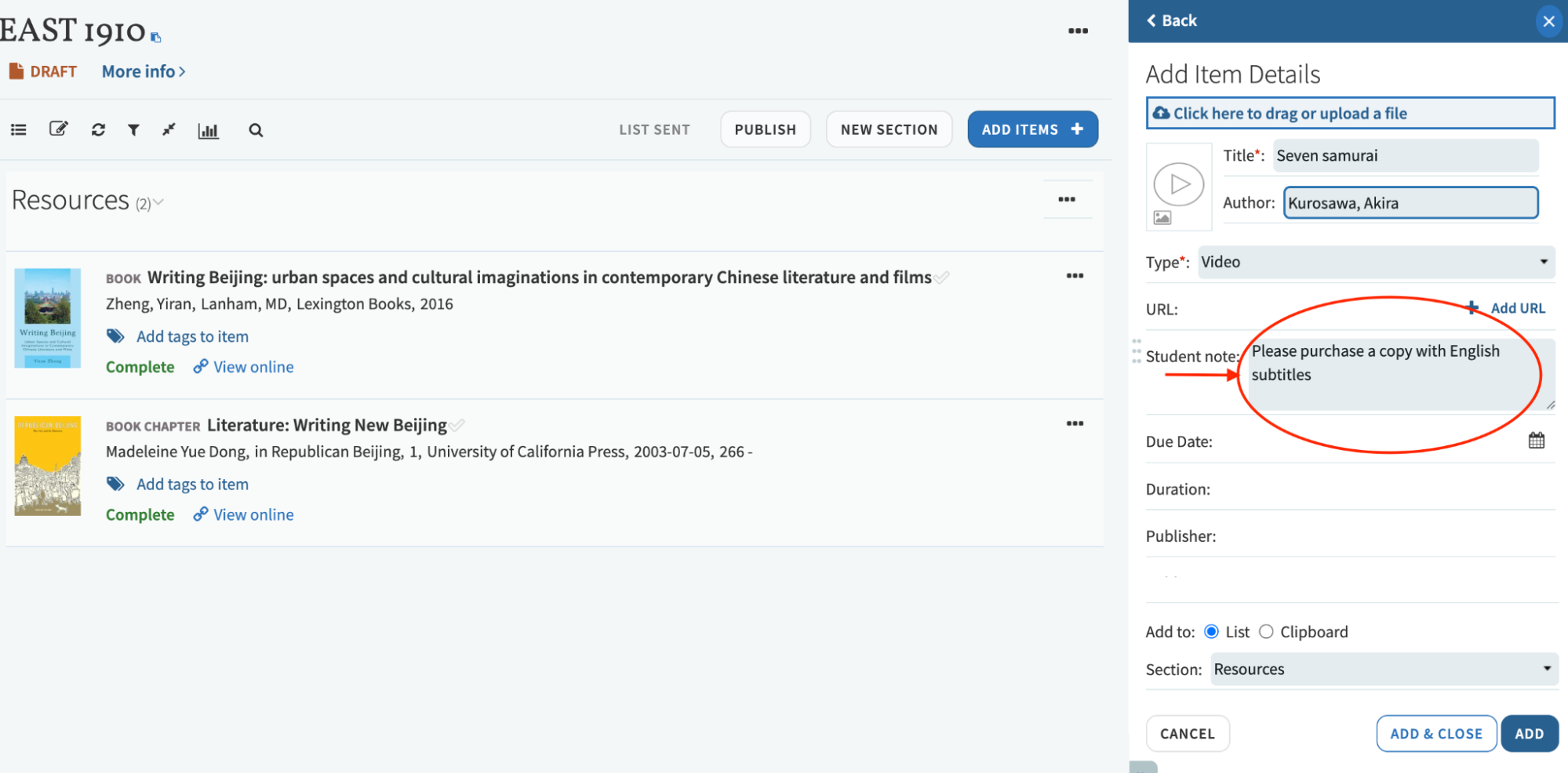
Task: Click the ADD & CLOSE button
Action: (1436, 733)
